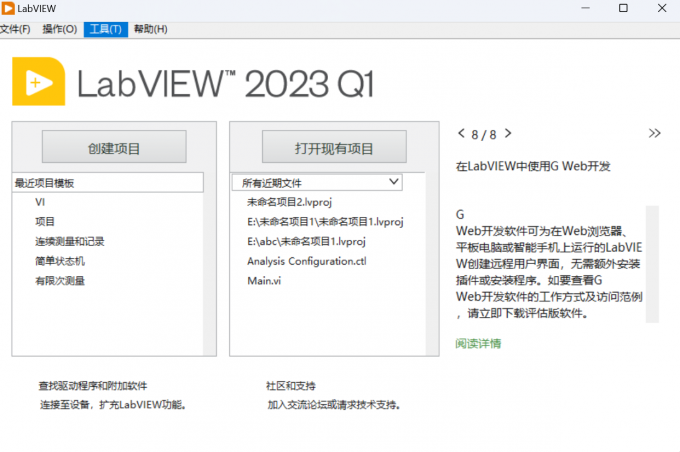Open the 操作(O) menu
Screen dimensions: 680x452
(60, 29)
